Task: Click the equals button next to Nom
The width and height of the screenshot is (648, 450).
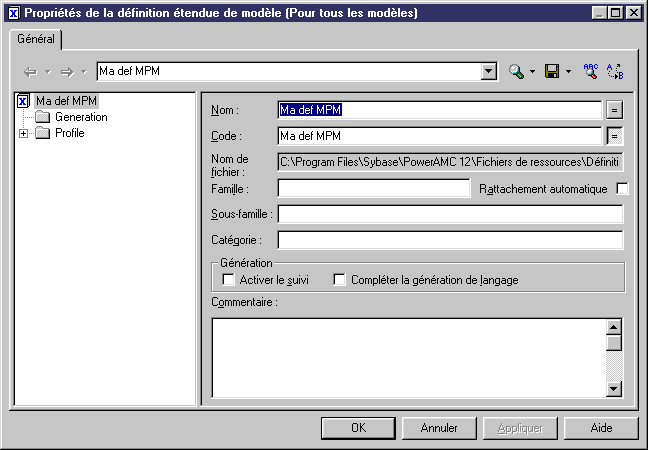Action: [x=615, y=109]
